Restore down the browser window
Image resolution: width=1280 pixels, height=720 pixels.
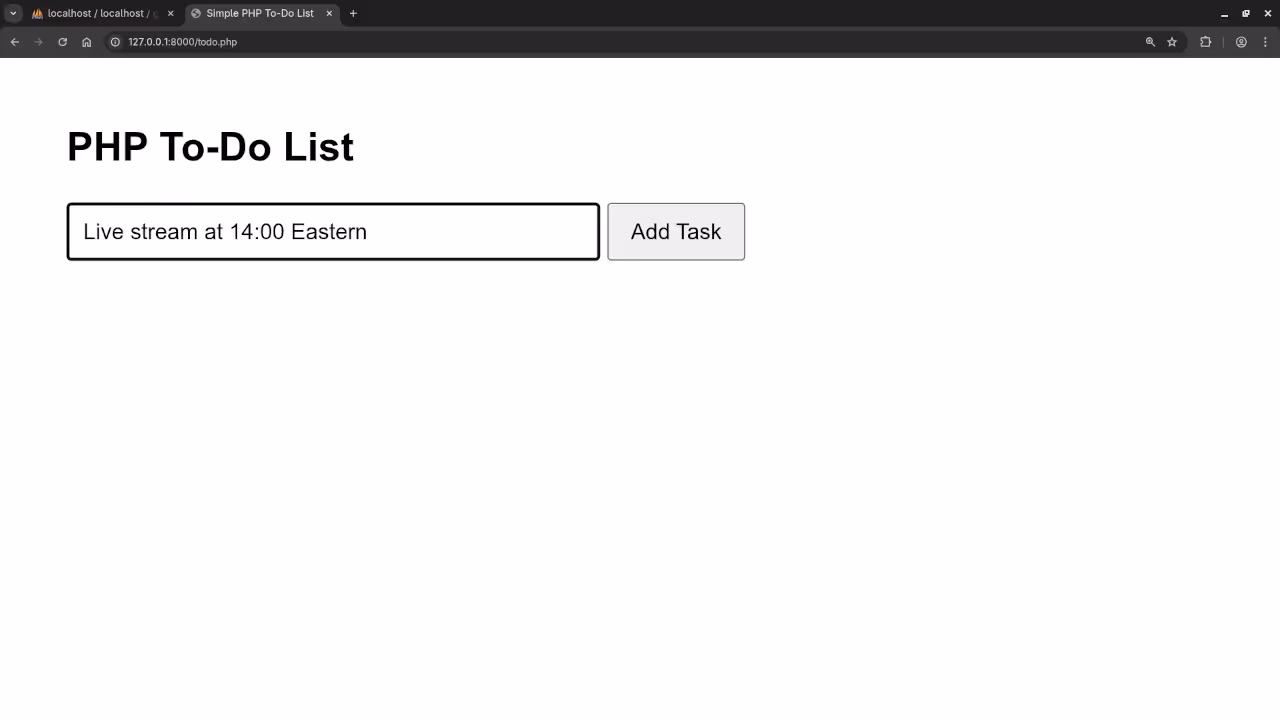pyautogui.click(x=1246, y=13)
